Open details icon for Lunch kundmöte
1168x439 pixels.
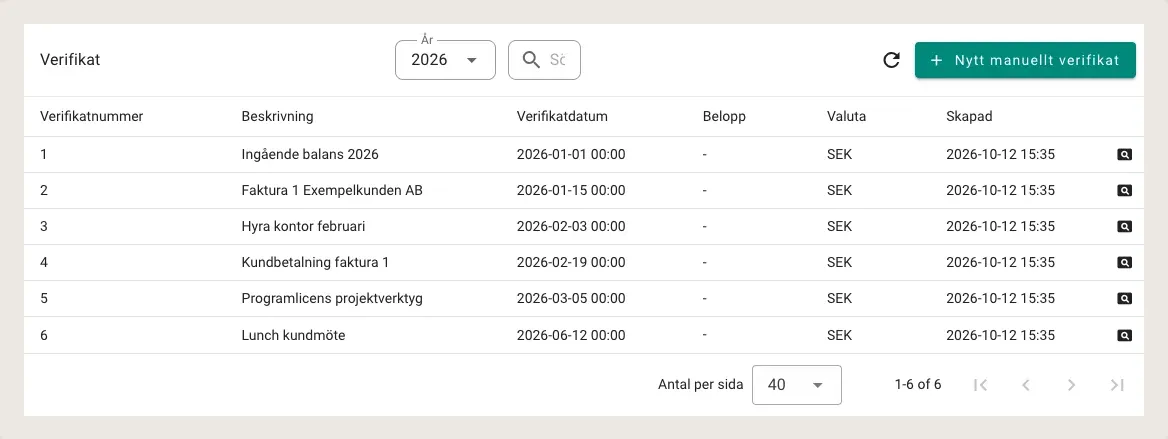[x=1125, y=335]
